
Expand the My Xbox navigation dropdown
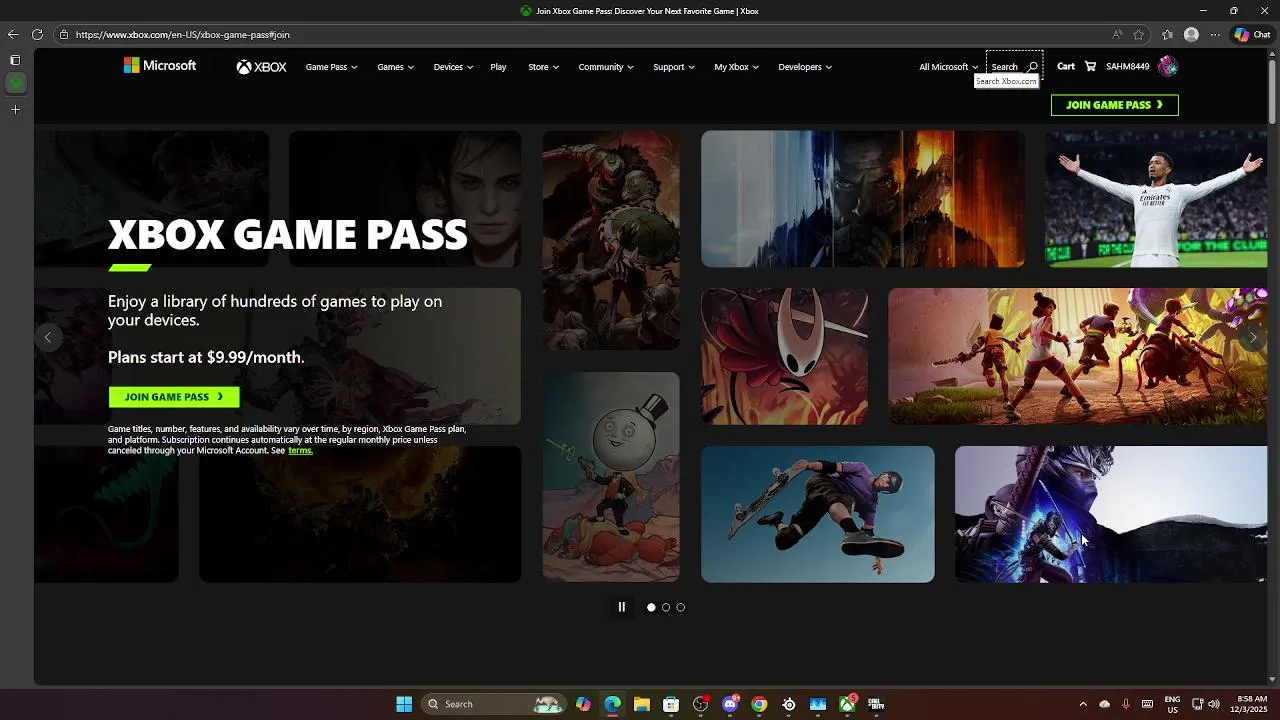pos(736,67)
